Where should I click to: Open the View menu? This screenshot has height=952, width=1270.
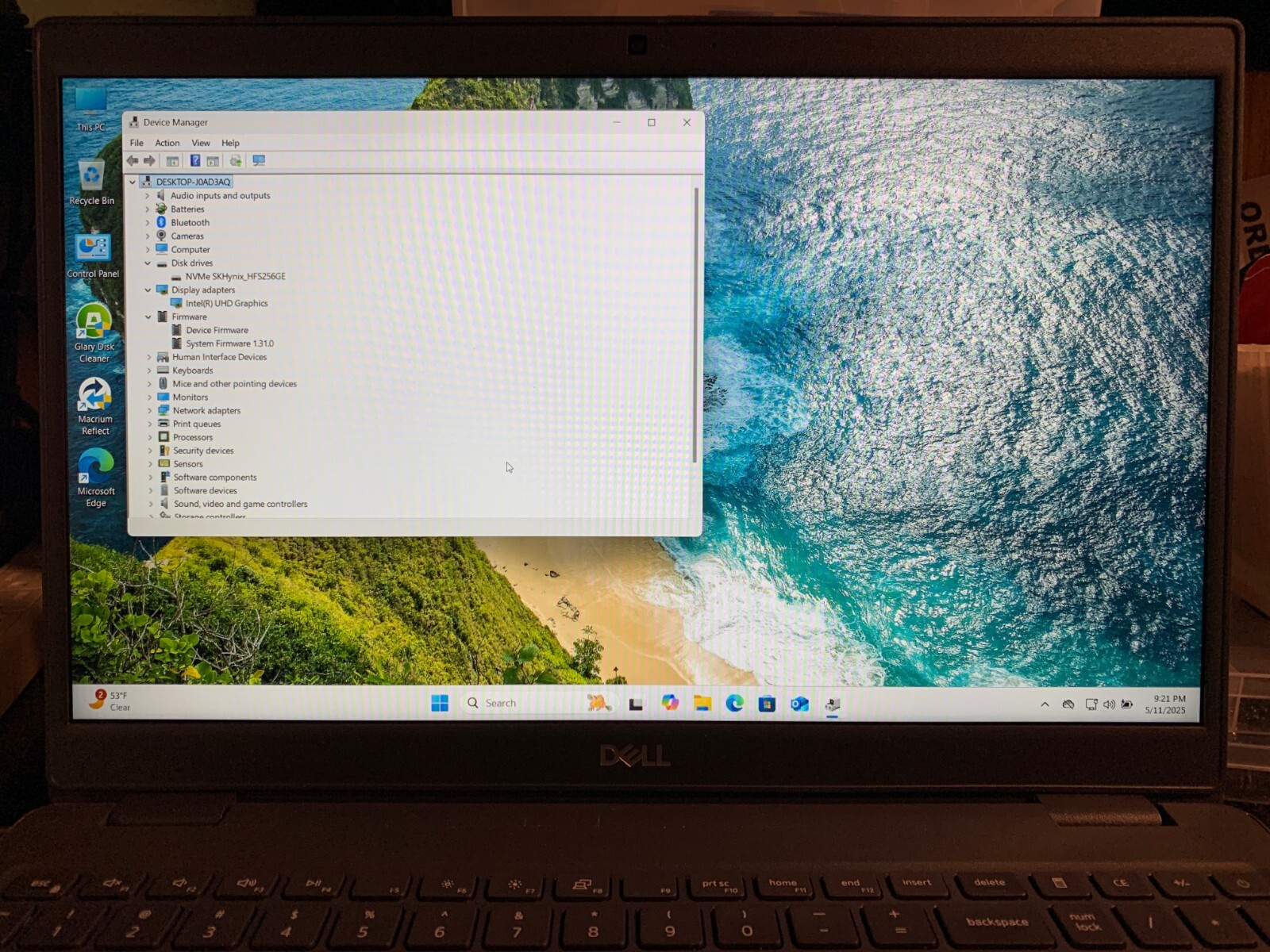[x=201, y=144]
